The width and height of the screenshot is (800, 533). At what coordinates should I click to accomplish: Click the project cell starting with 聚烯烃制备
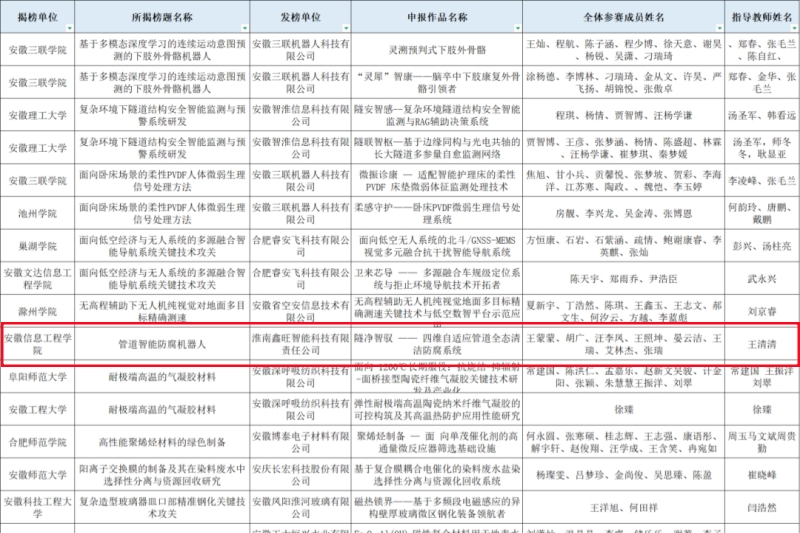click(437, 442)
